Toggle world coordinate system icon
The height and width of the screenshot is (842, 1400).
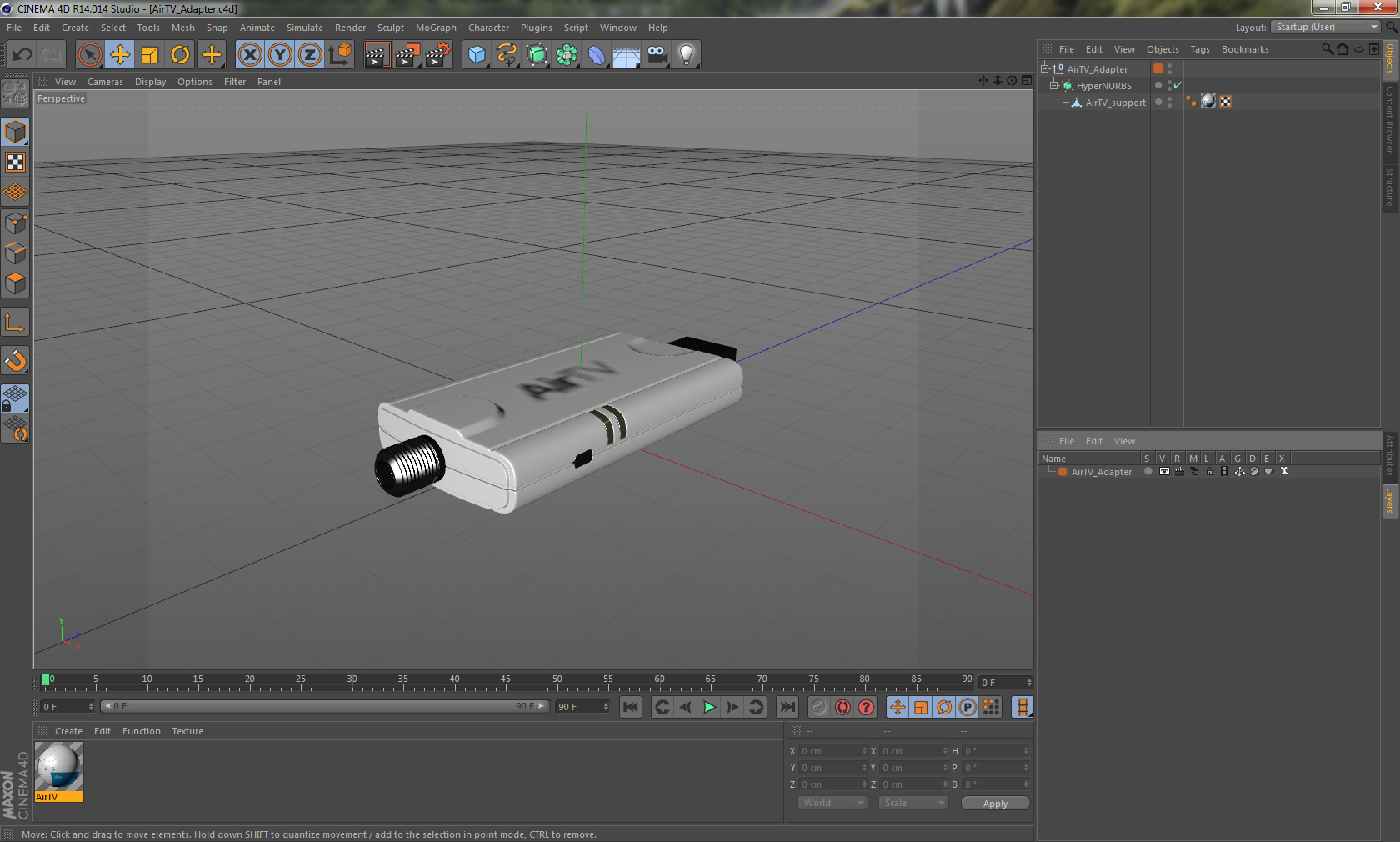[x=340, y=55]
